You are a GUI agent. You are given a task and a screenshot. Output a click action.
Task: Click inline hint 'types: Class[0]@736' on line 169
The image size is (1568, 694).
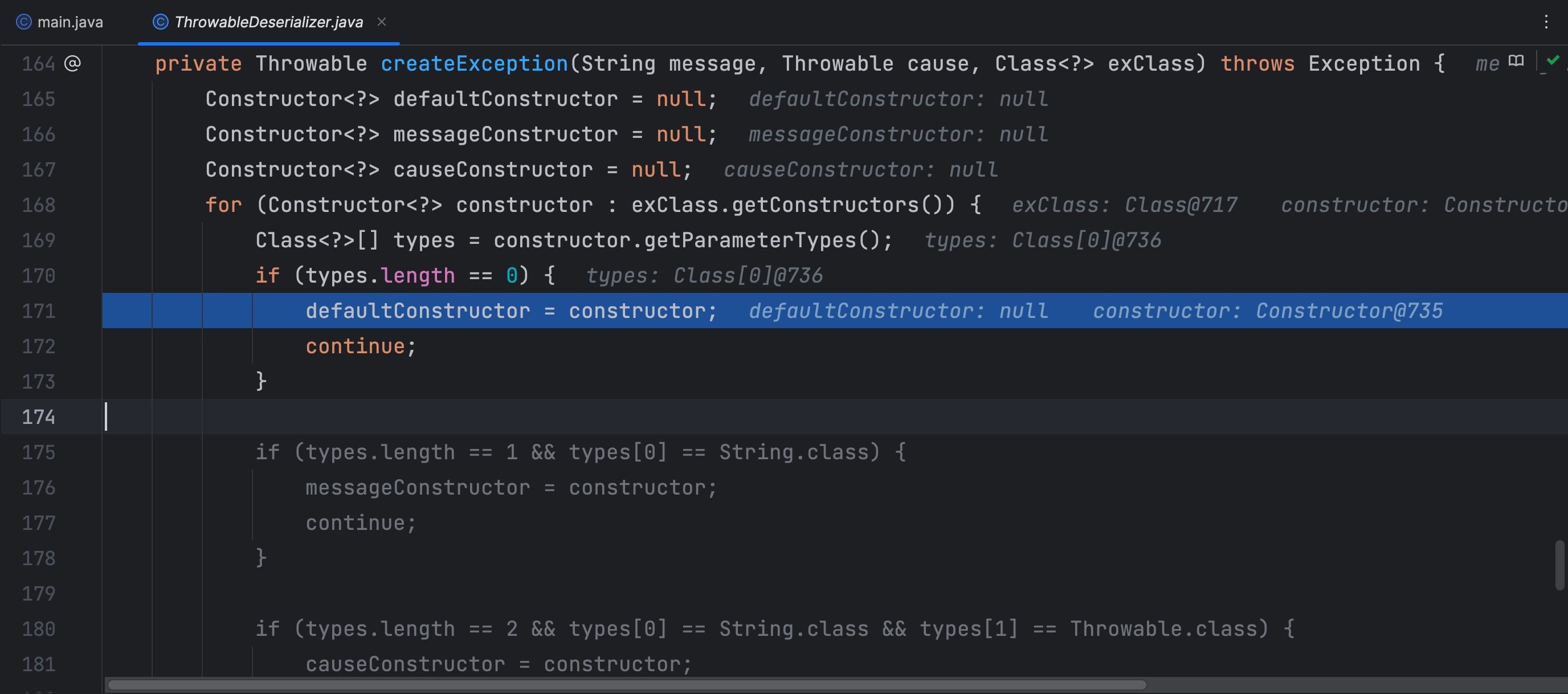pos(1043,240)
